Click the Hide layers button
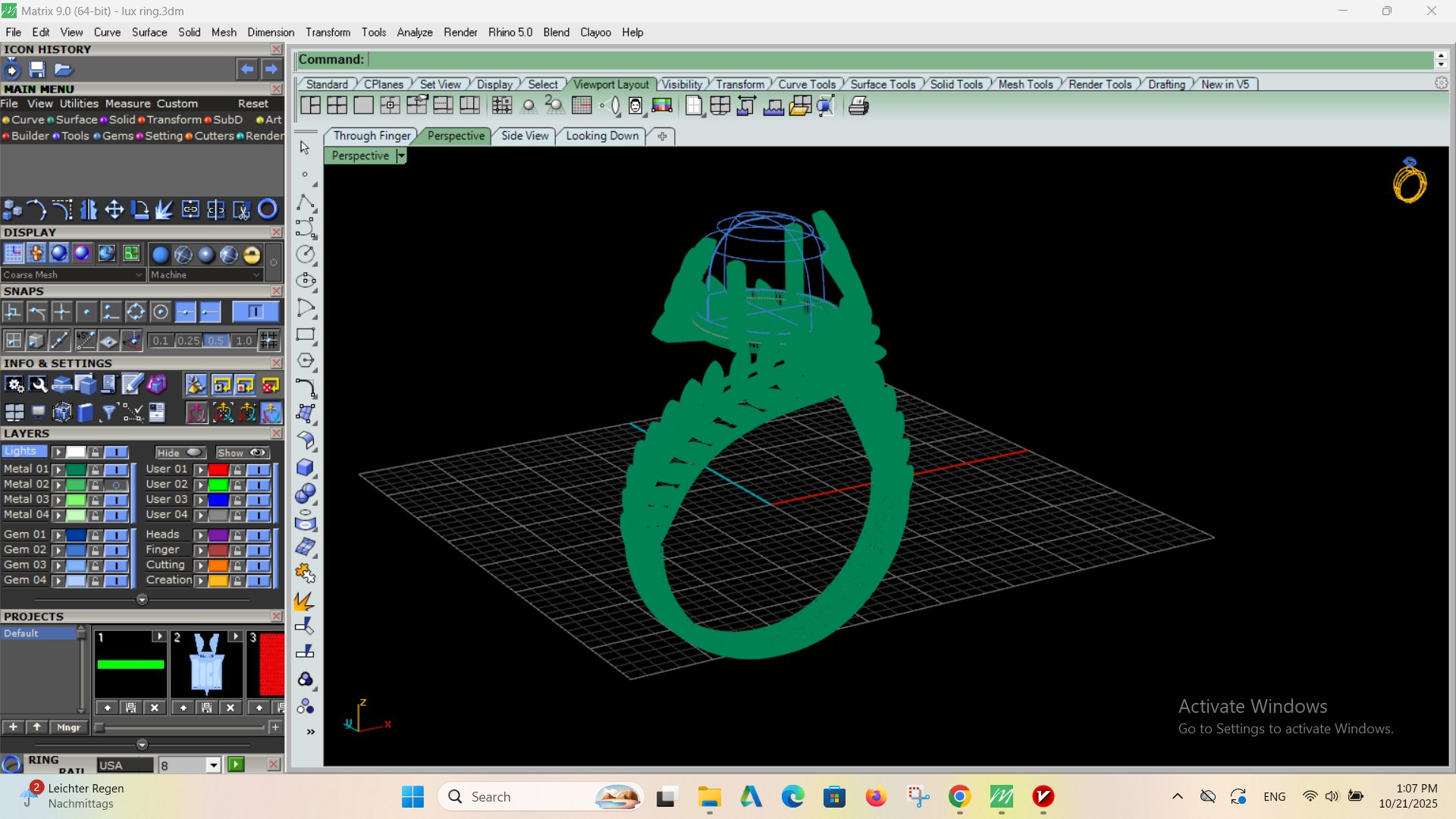This screenshot has height=819, width=1456. click(180, 453)
